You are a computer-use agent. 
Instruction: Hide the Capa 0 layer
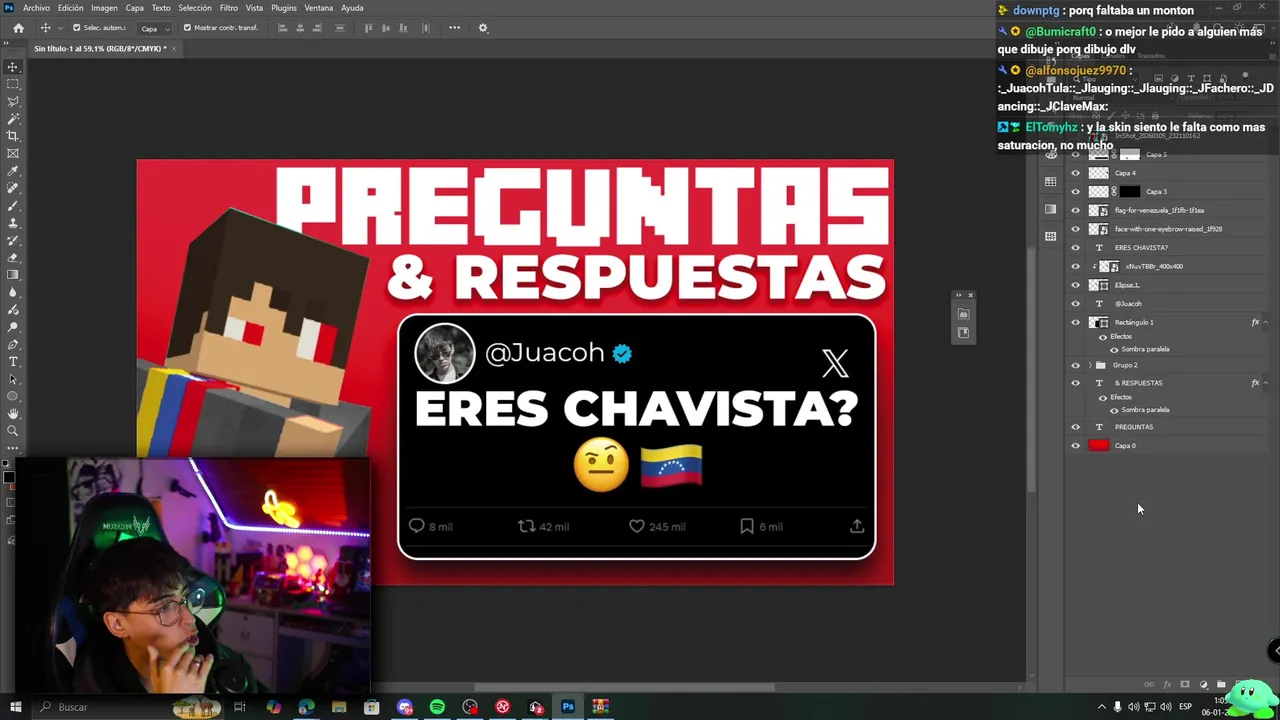(1076, 446)
